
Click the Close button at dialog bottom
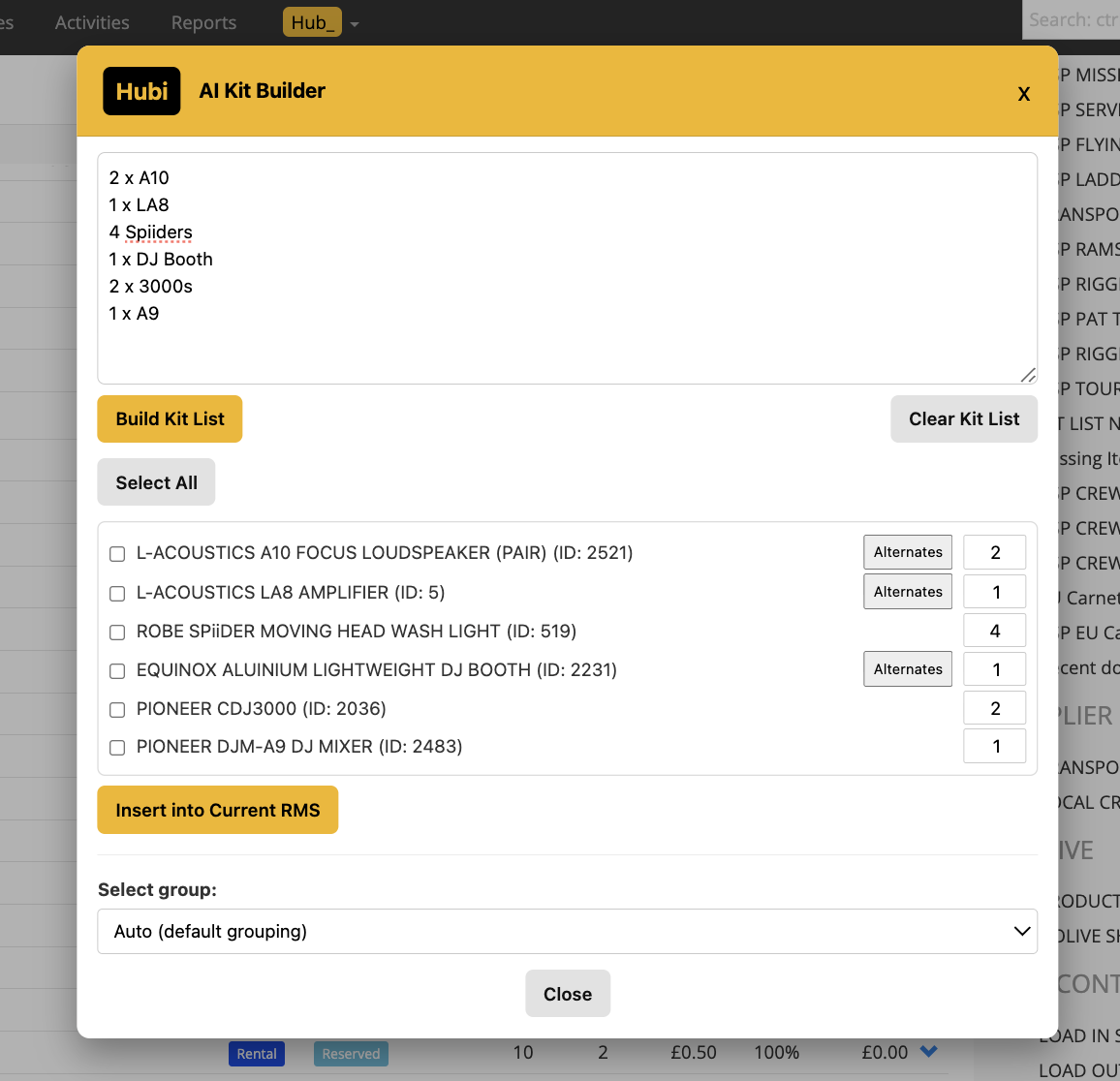coord(568,993)
